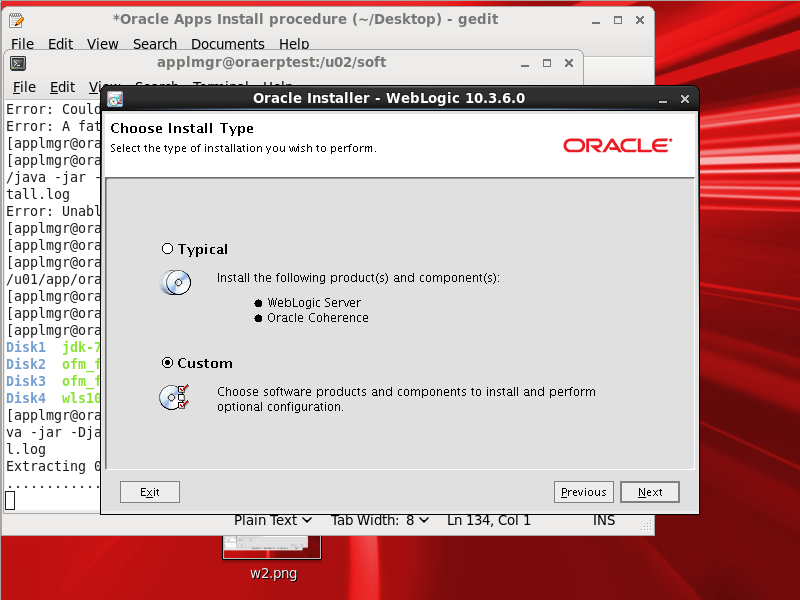Click the w2.png file label
The image size is (800, 600).
tap(273, 573)
